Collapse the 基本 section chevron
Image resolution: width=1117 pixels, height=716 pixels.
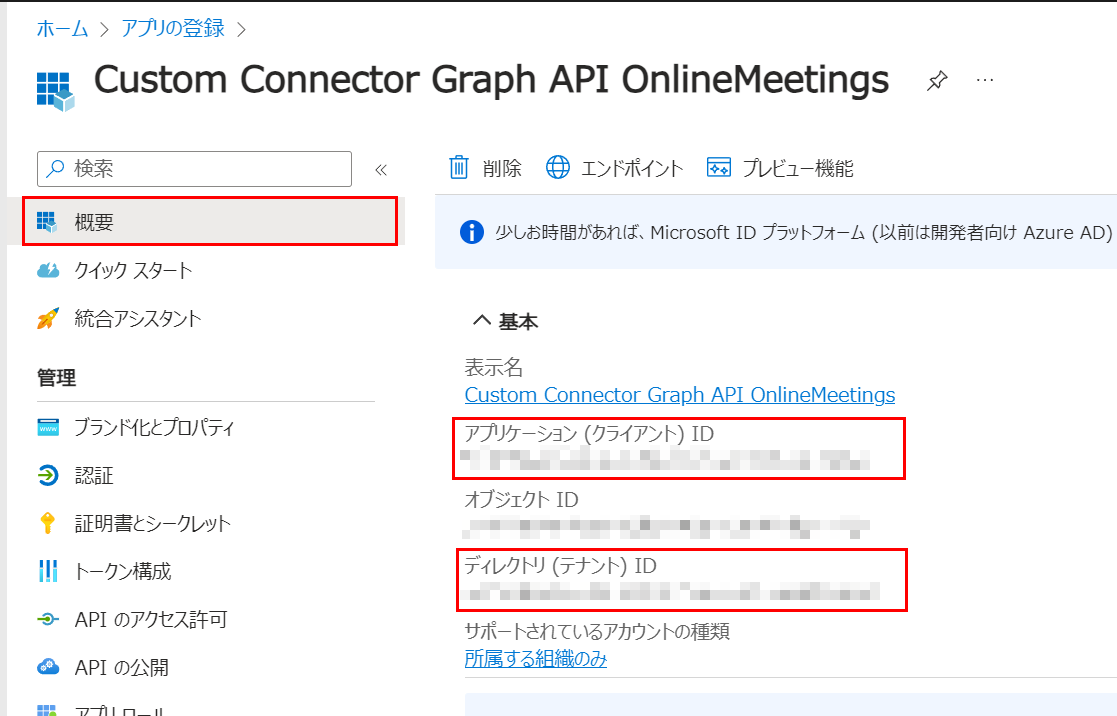[x=482, y=321]
